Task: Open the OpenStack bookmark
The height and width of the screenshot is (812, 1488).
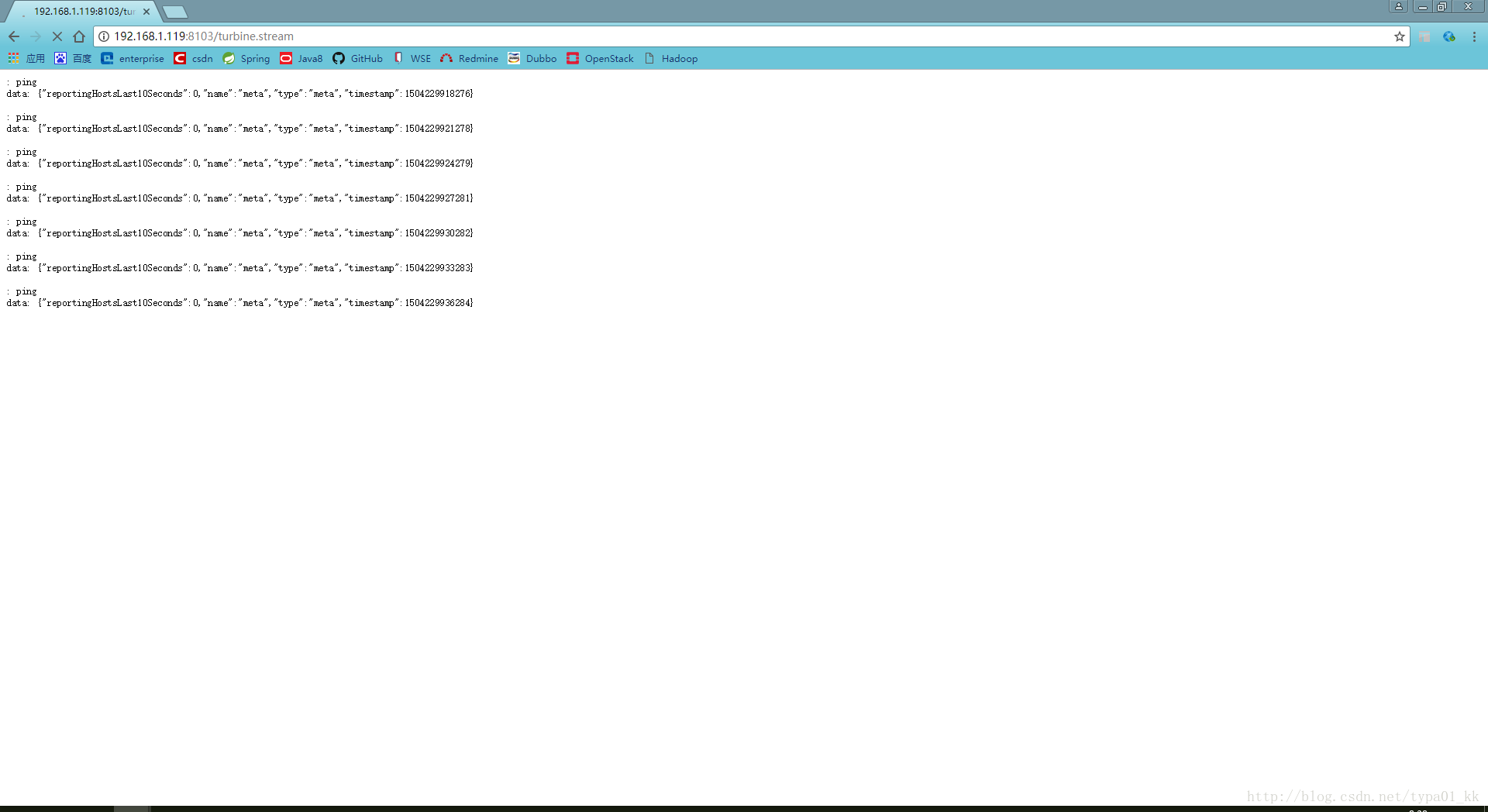Action: (x=601, y=58)
